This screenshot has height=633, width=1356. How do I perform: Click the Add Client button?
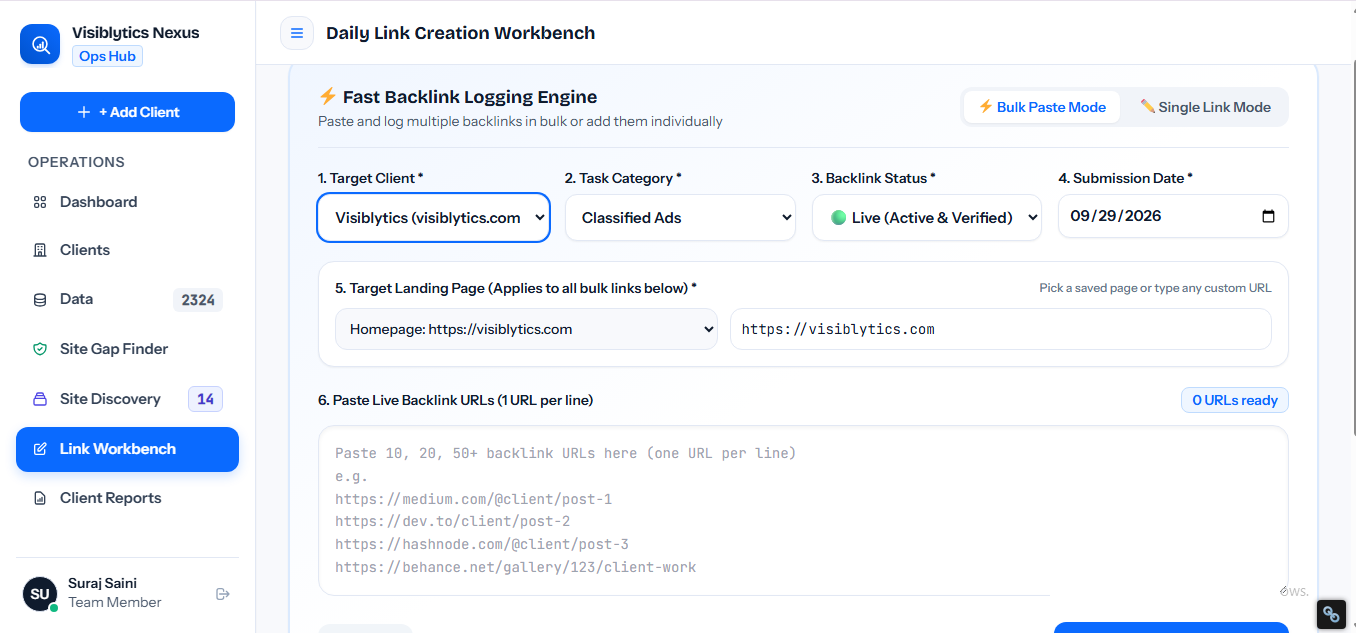(x=128, y=112)
